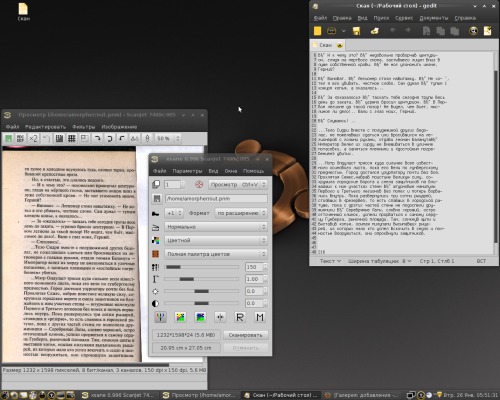Click the print icon in the gedit toolbar

374,31
